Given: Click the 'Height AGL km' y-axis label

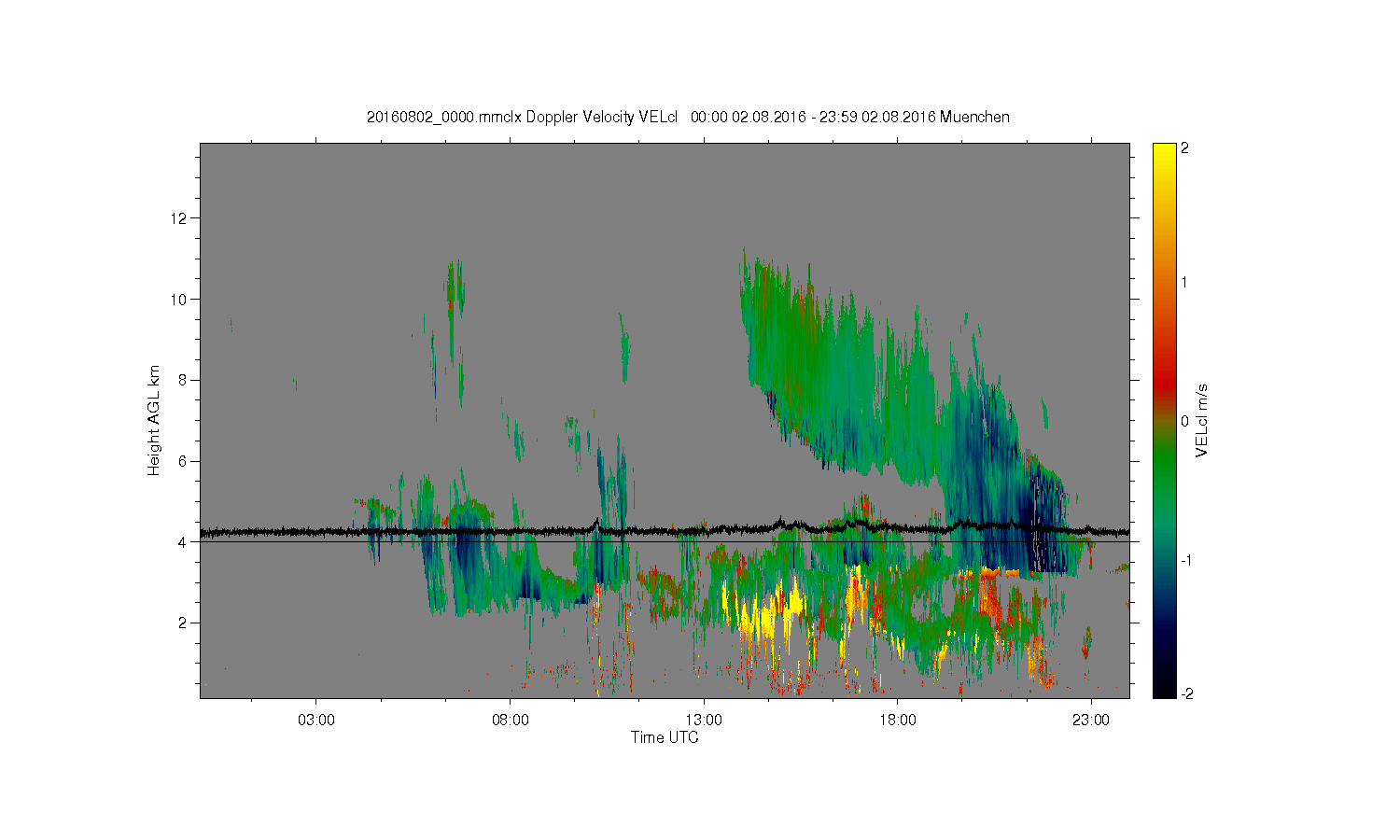Looking at the screenshot, I should pos(154,420).
